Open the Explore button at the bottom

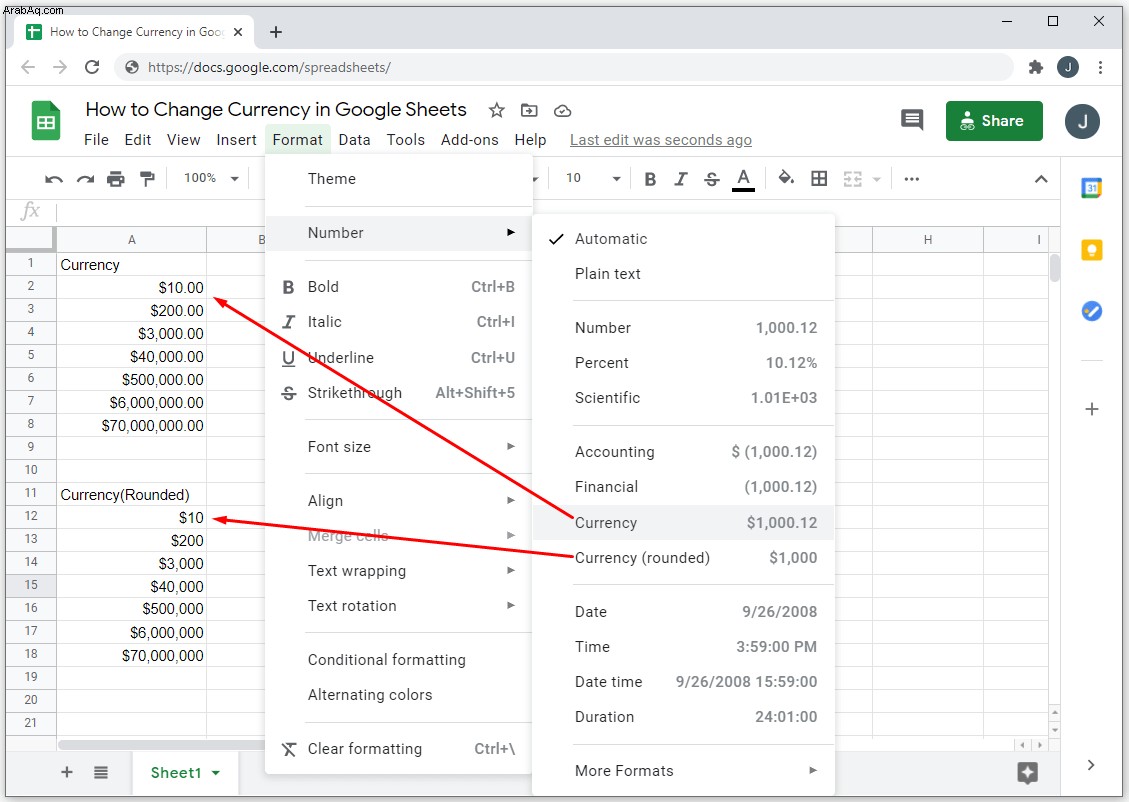[x=1027, y=772]
